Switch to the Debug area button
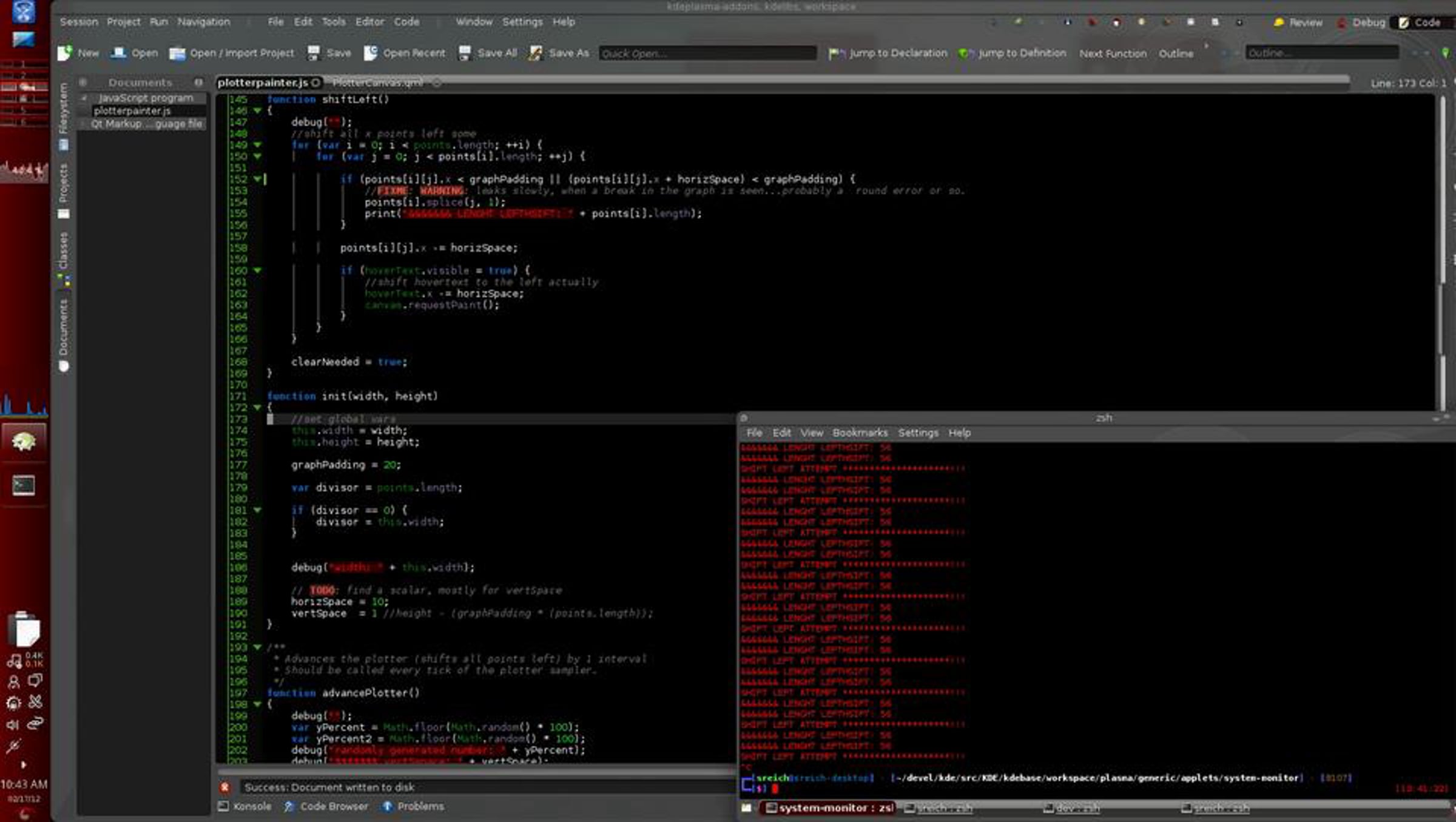1456x822 pixels. point(1362,22)
